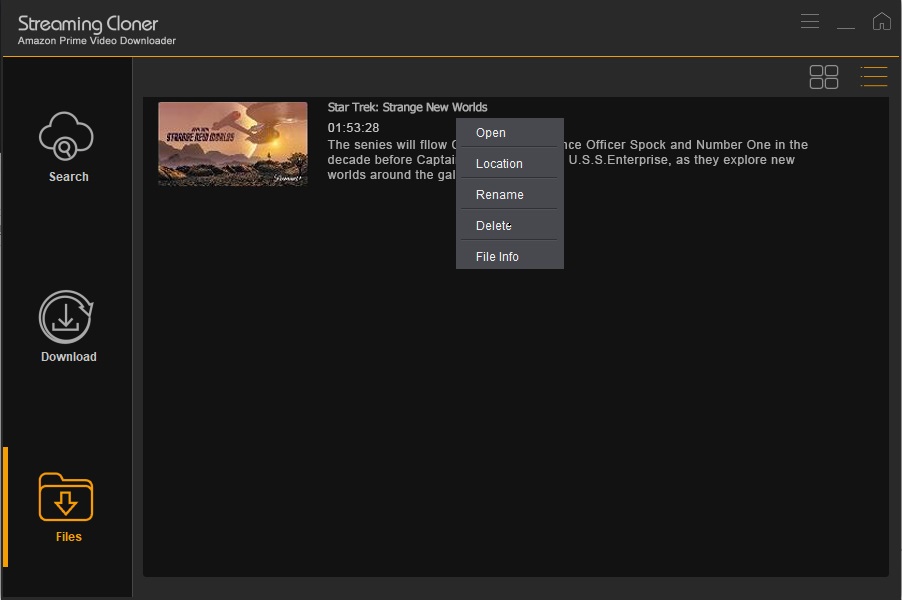Switch to grid thumbnail view
This screenshot has width=902, height=600.
click(824, 77)
